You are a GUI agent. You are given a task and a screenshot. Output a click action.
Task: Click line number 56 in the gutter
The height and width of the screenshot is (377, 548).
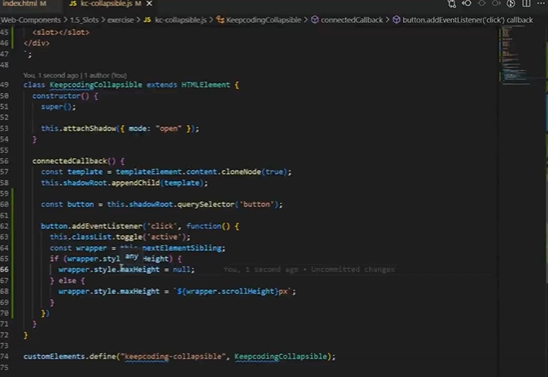4,161
